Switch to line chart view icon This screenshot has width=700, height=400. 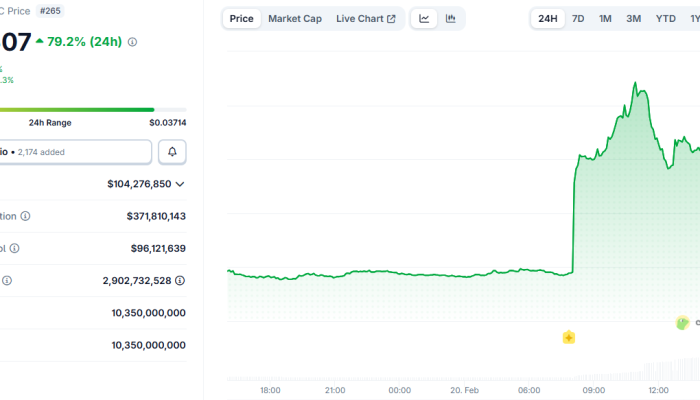(424, 19)
